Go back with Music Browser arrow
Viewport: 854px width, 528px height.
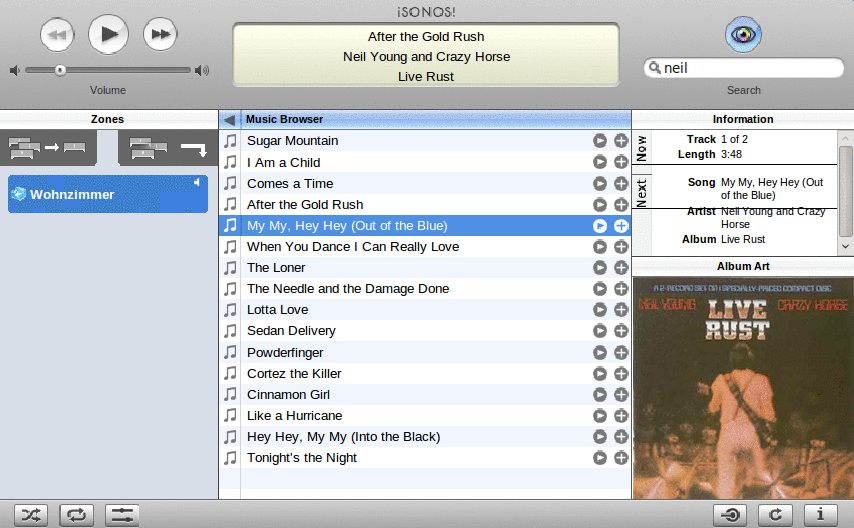coord(230,120)
